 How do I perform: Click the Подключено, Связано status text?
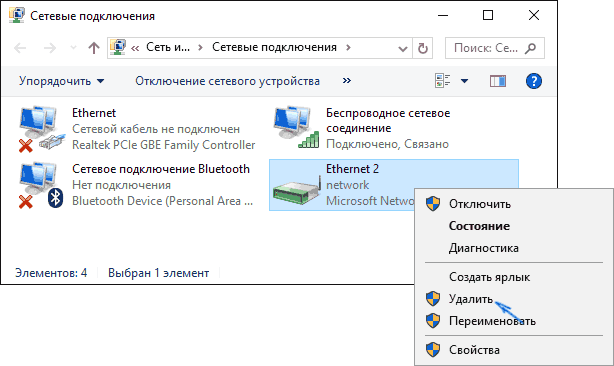387,144
